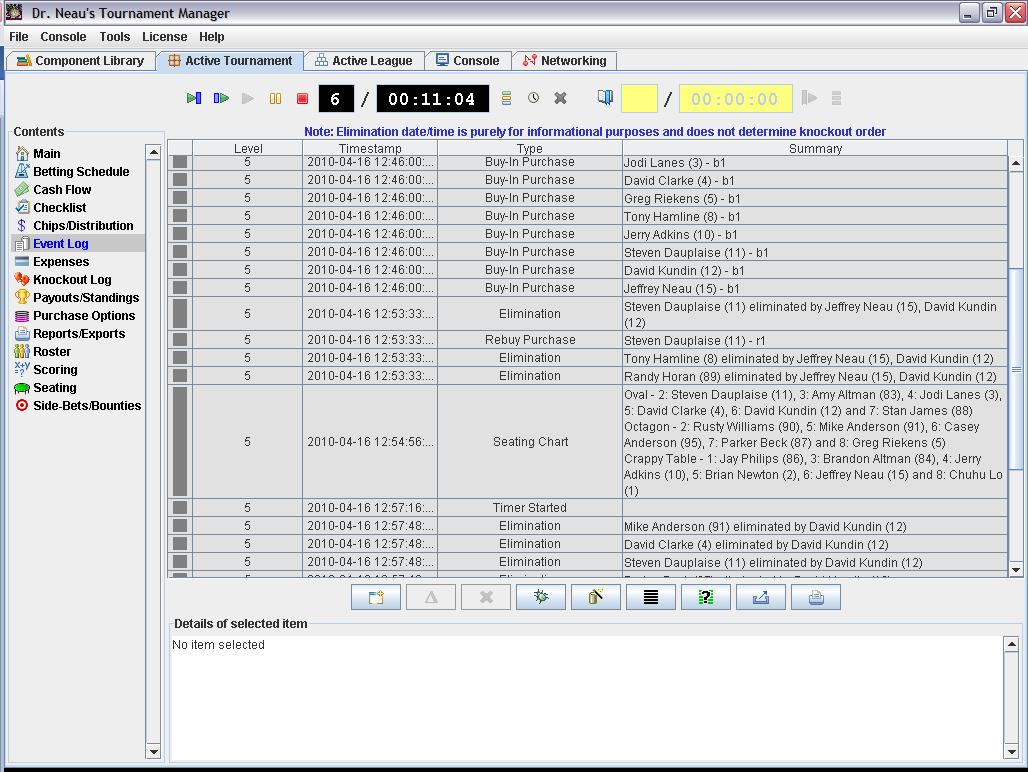This screenshot has height=772, width=1028.
Task: Click the stacked-bars icon right of the timer
Action: (x=506, y=98)
